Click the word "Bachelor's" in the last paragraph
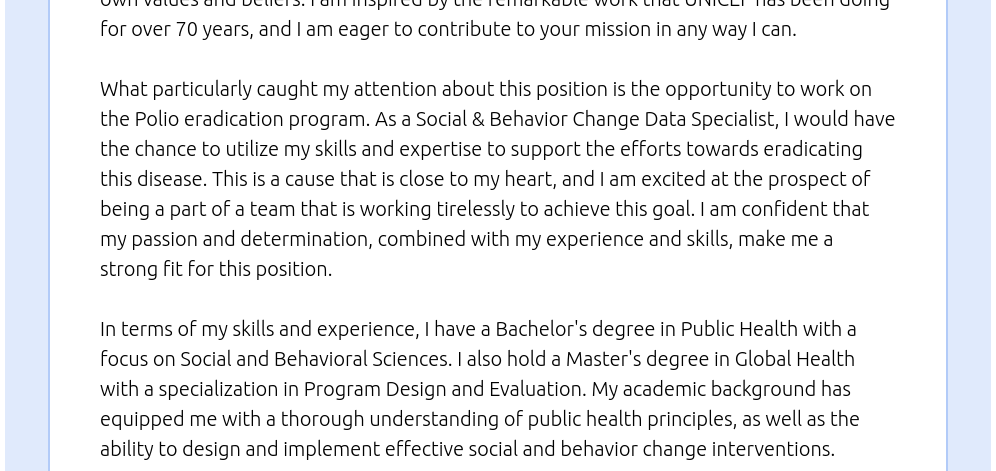 pyautogui.click(x=542, y=329)
